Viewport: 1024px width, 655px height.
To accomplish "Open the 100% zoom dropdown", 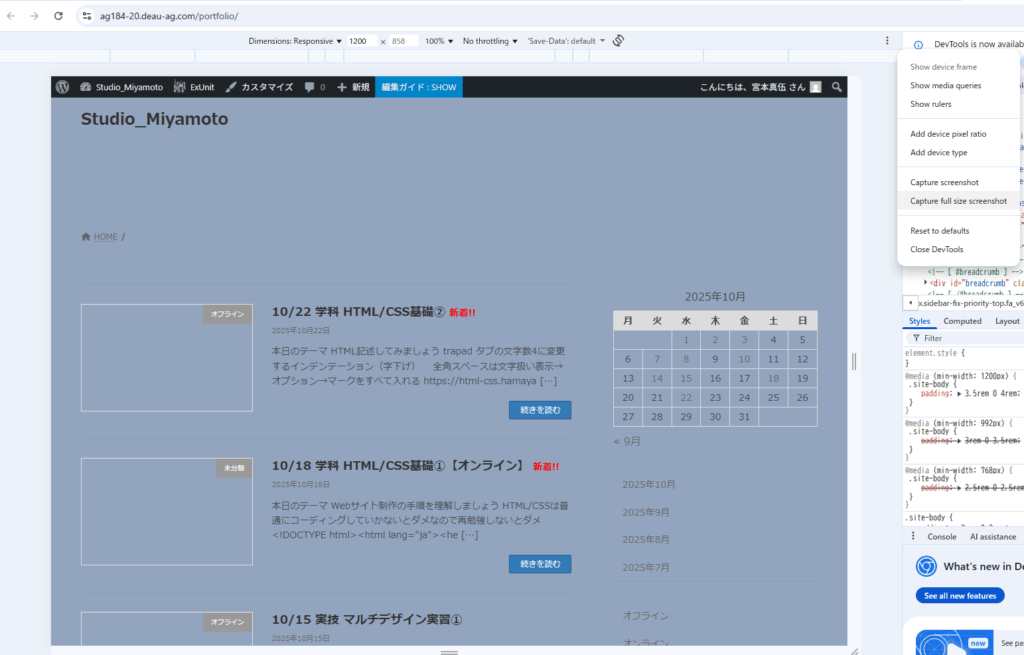I will [x=439, y=41].
